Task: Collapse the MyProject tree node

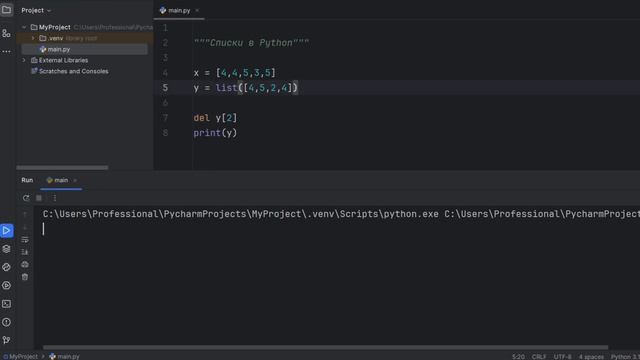Action: 24,27
